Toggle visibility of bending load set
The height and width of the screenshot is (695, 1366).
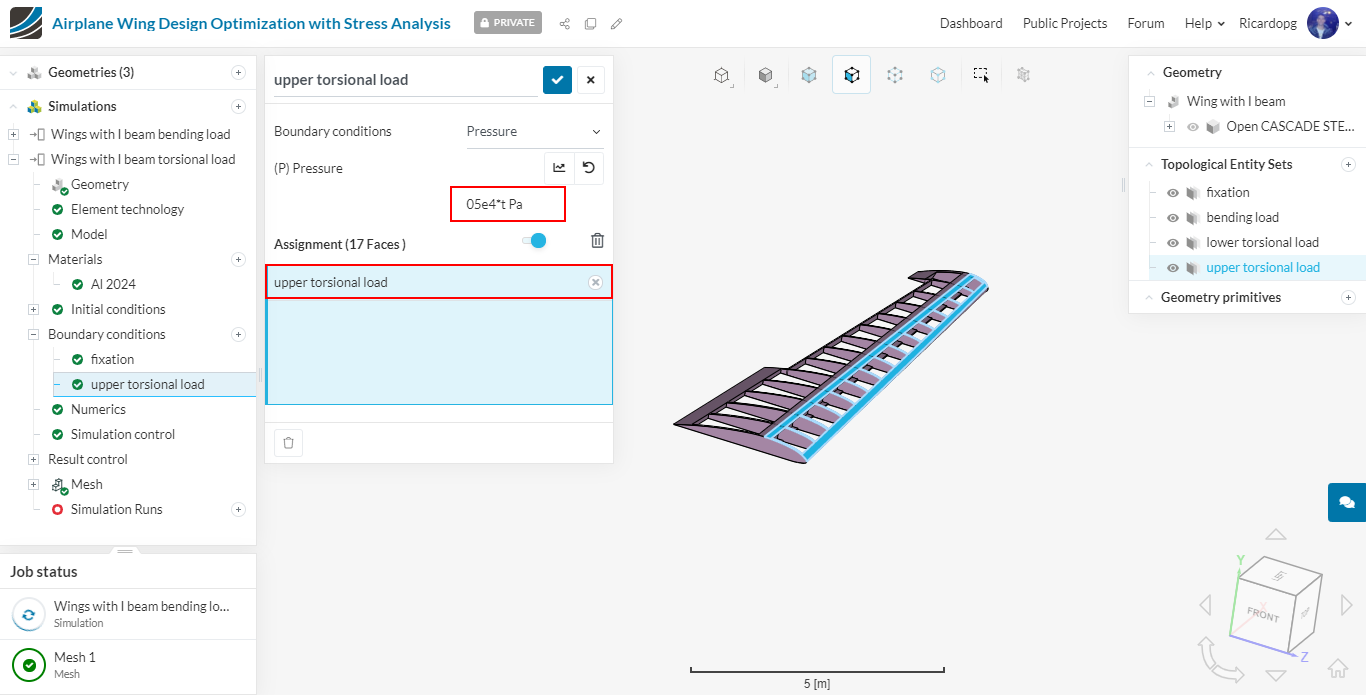pyautogui.click(x=1173, y=218)
